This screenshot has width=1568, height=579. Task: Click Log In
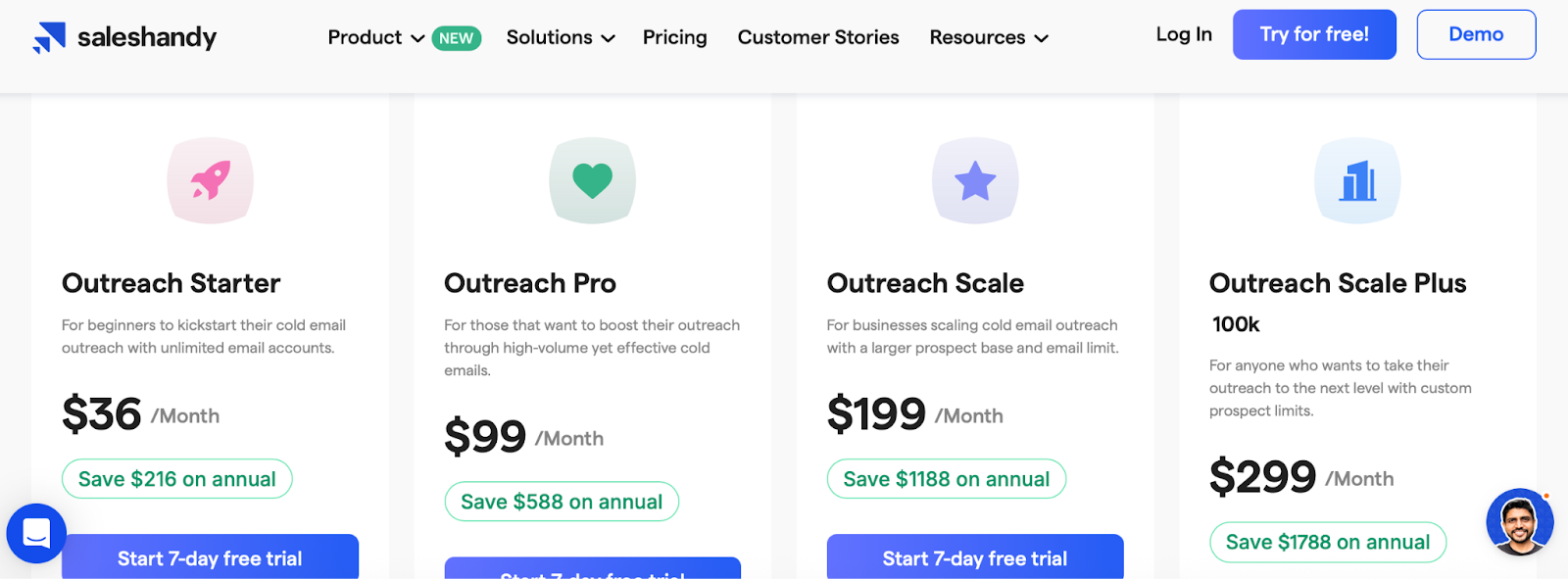[x=1183, y=34]
